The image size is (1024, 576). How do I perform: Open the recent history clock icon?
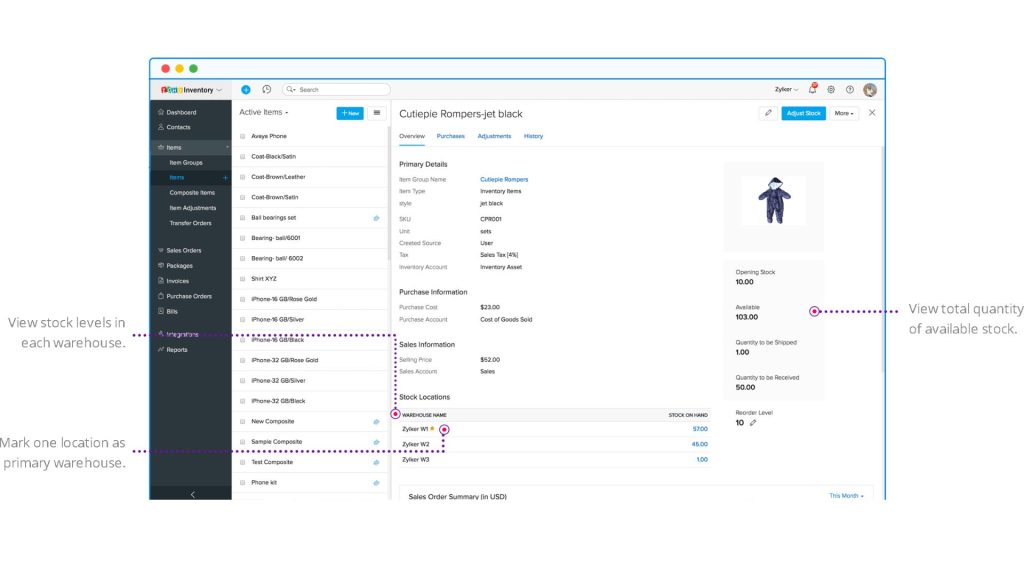tap(266, 89)
